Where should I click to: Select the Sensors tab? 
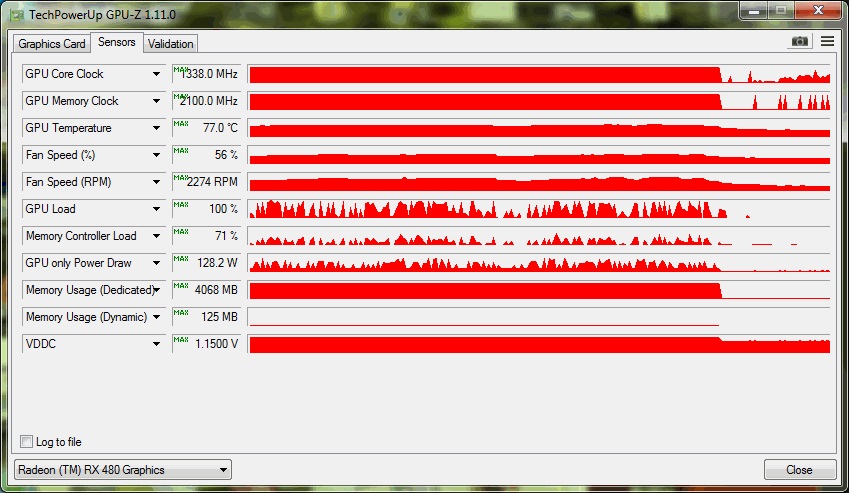click(116, 42)
